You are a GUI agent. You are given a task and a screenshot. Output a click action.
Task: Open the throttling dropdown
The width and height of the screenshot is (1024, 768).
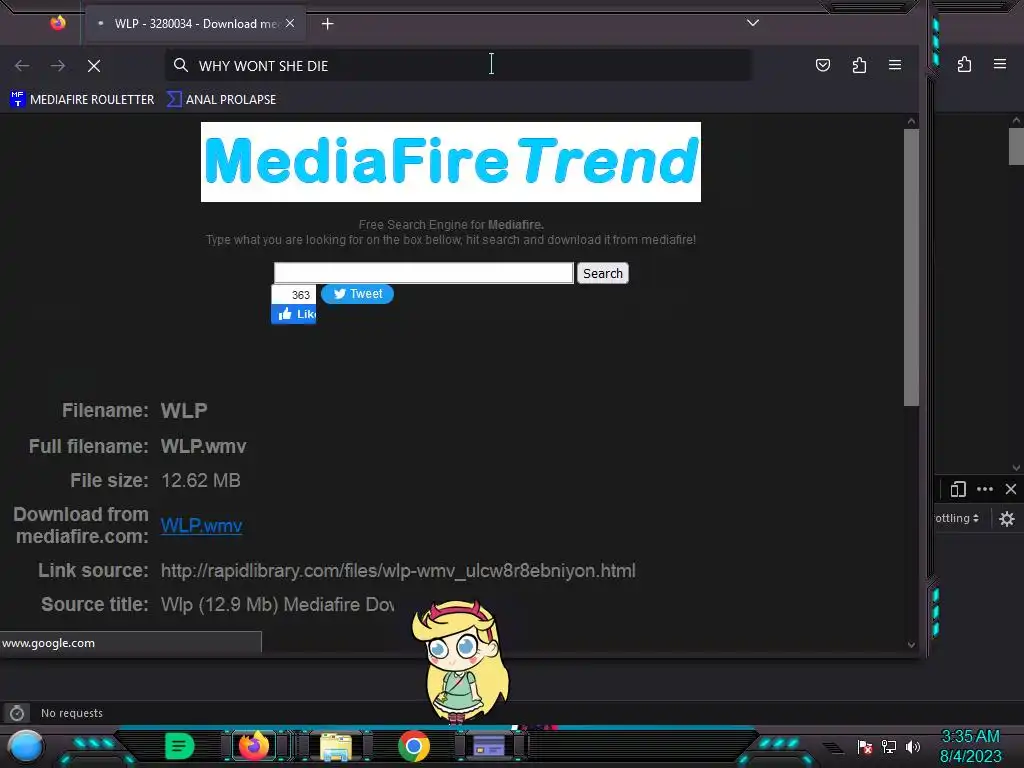pyautogui.click(x=957, y=519)
